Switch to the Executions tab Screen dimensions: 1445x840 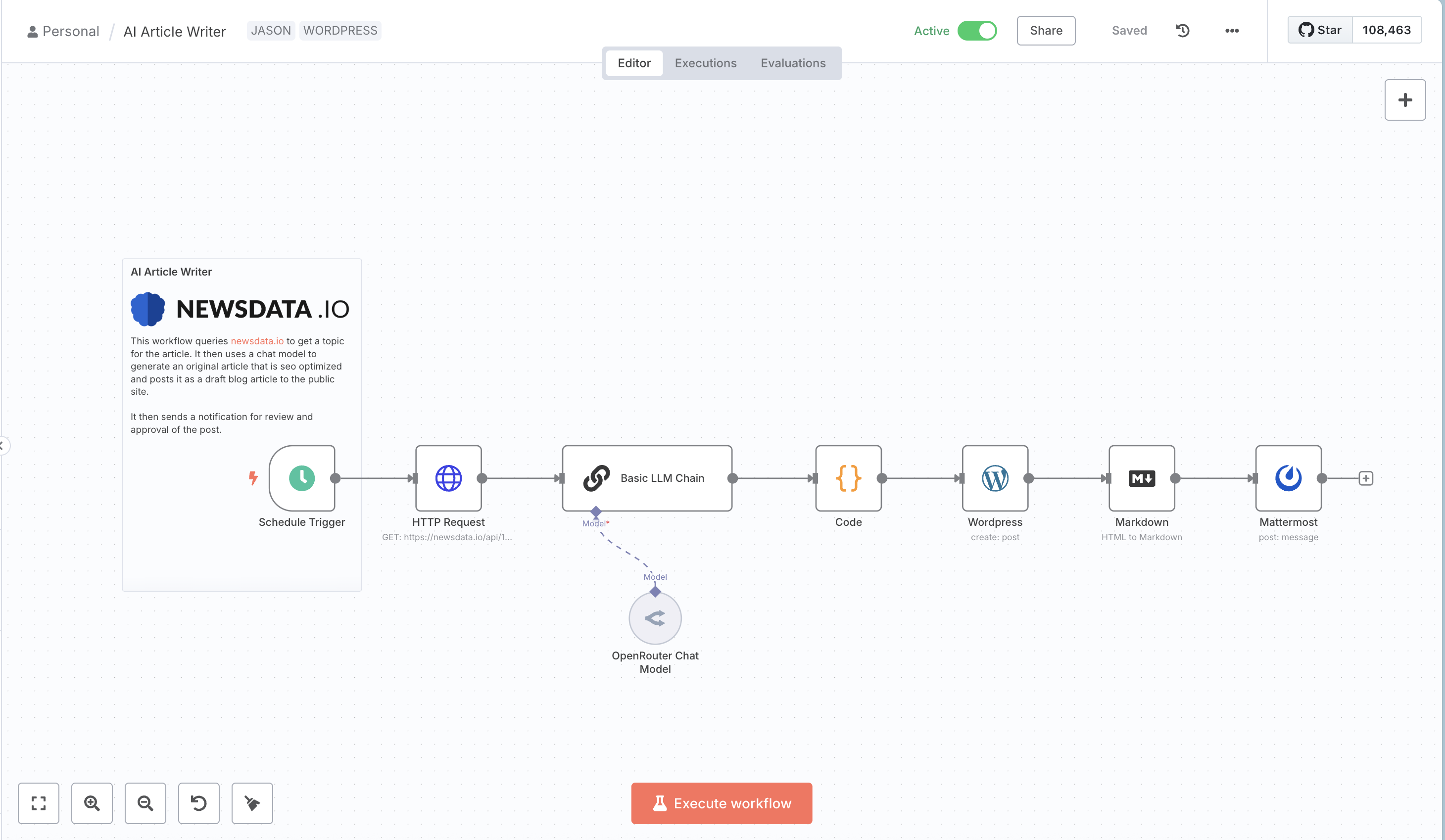point(705,63)
